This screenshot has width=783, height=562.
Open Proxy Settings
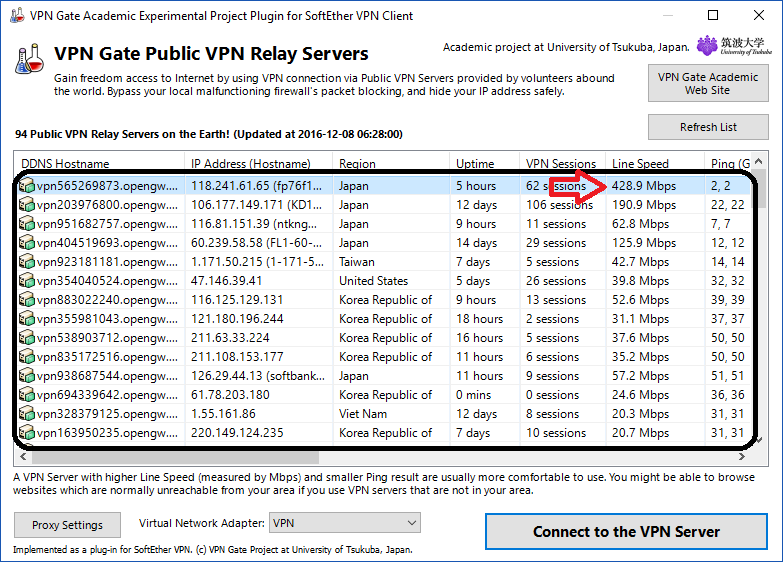(x=67, y=525)
